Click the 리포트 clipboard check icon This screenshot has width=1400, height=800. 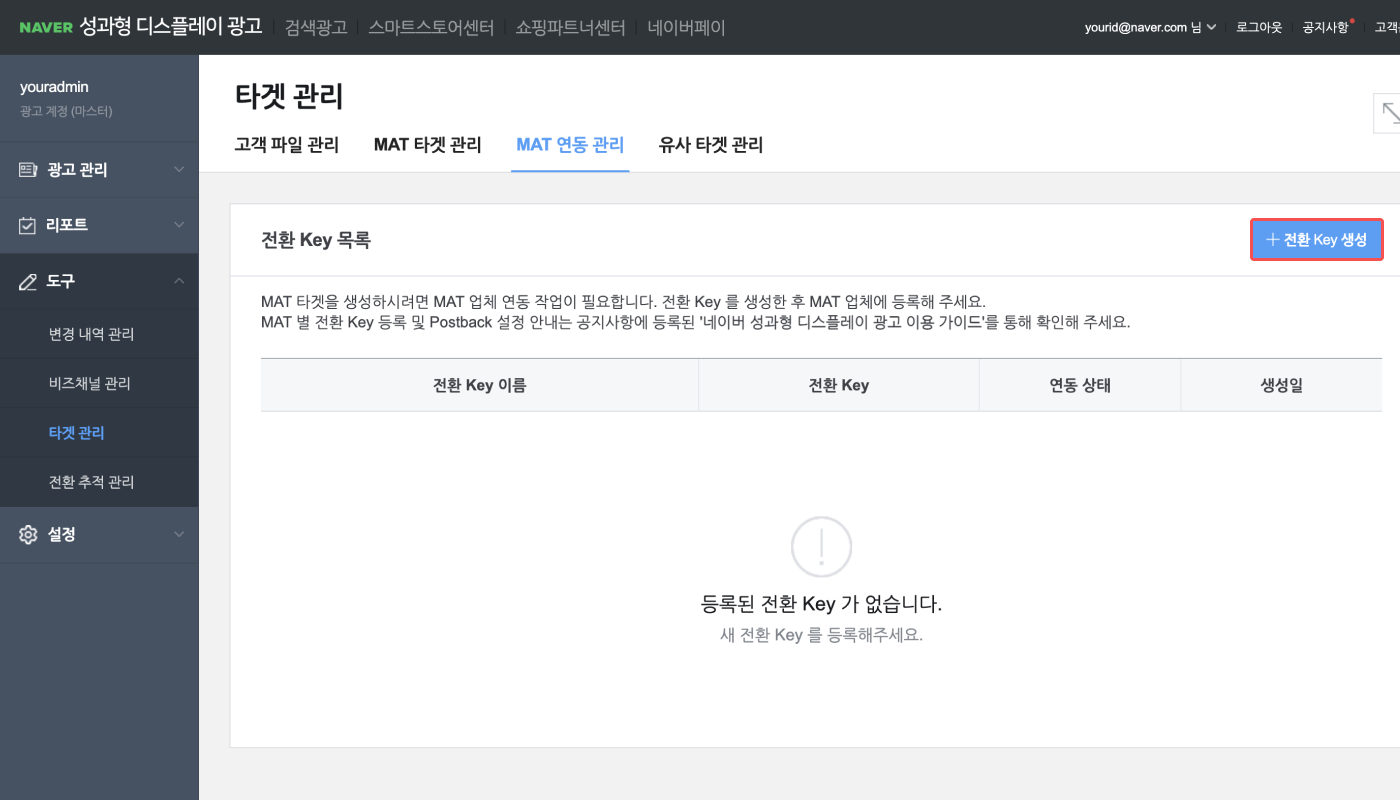point(28,225)
